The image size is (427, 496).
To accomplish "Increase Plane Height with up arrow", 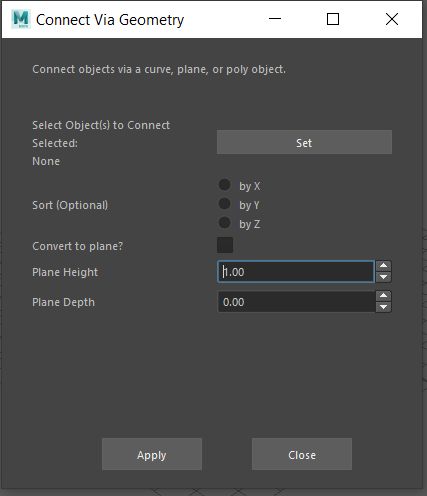I will tap(383, 266).
